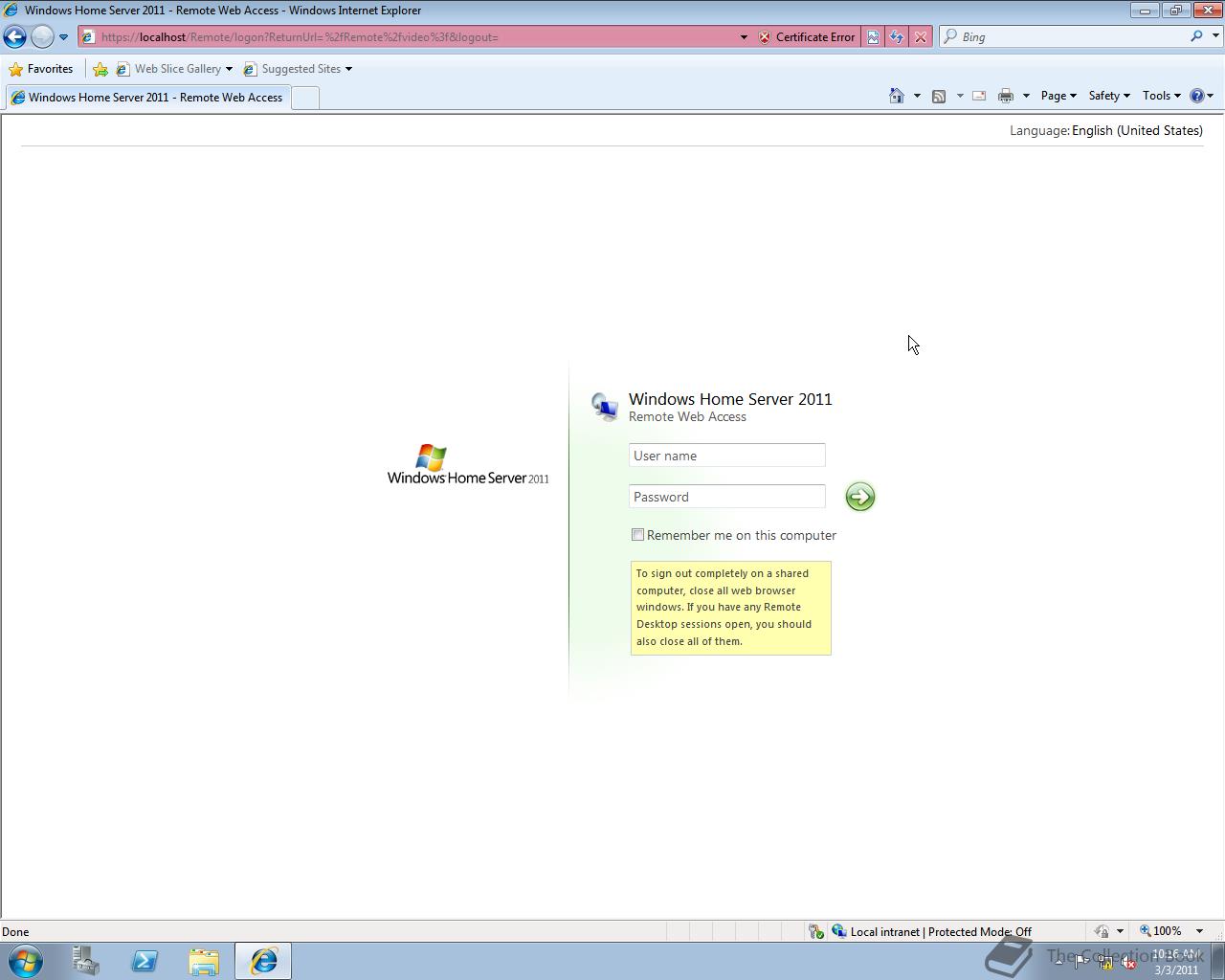Expand the Home button dropdown arrow
1225x980 pixels.
917,96
